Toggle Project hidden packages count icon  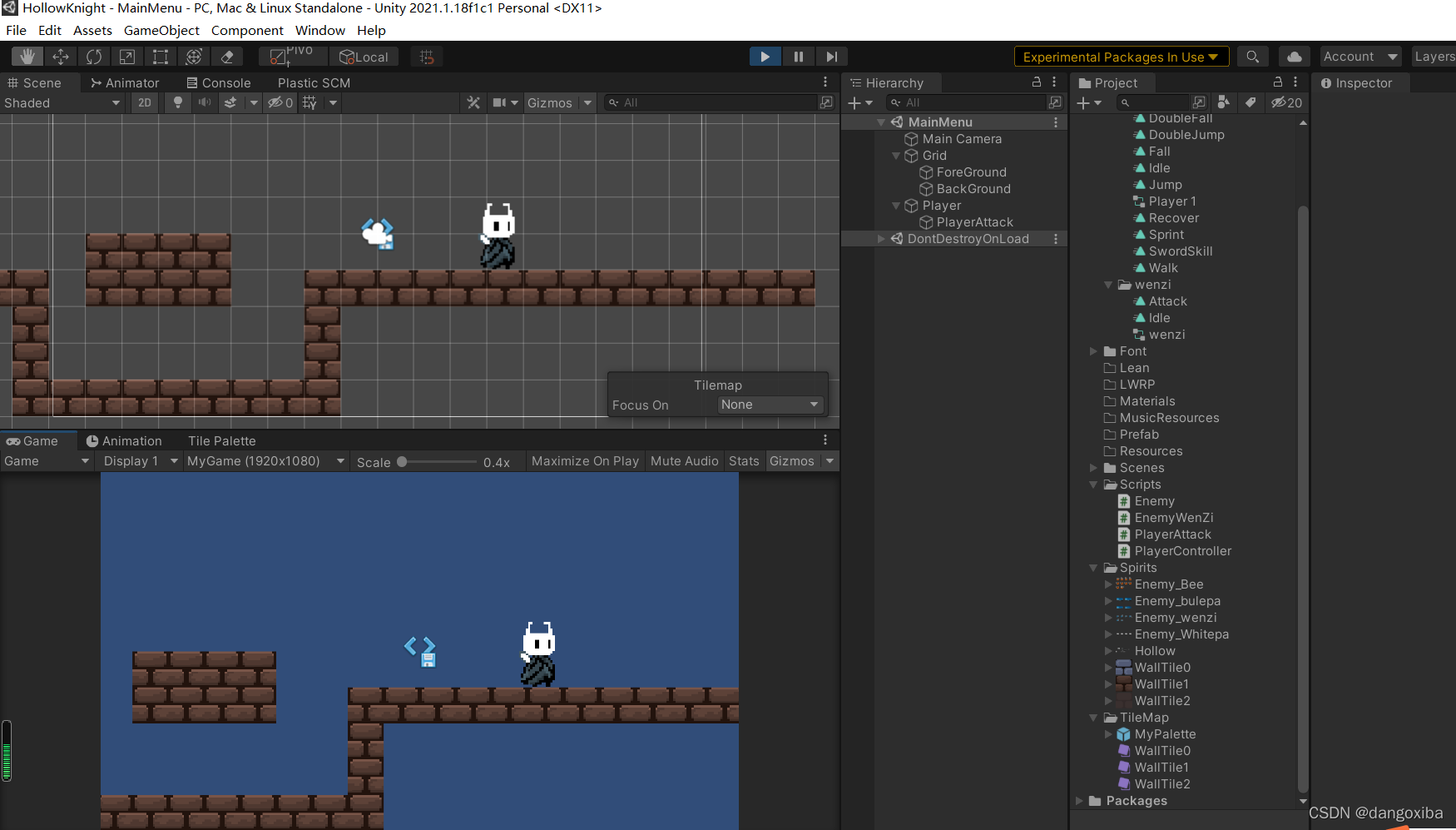(1286, 102)
